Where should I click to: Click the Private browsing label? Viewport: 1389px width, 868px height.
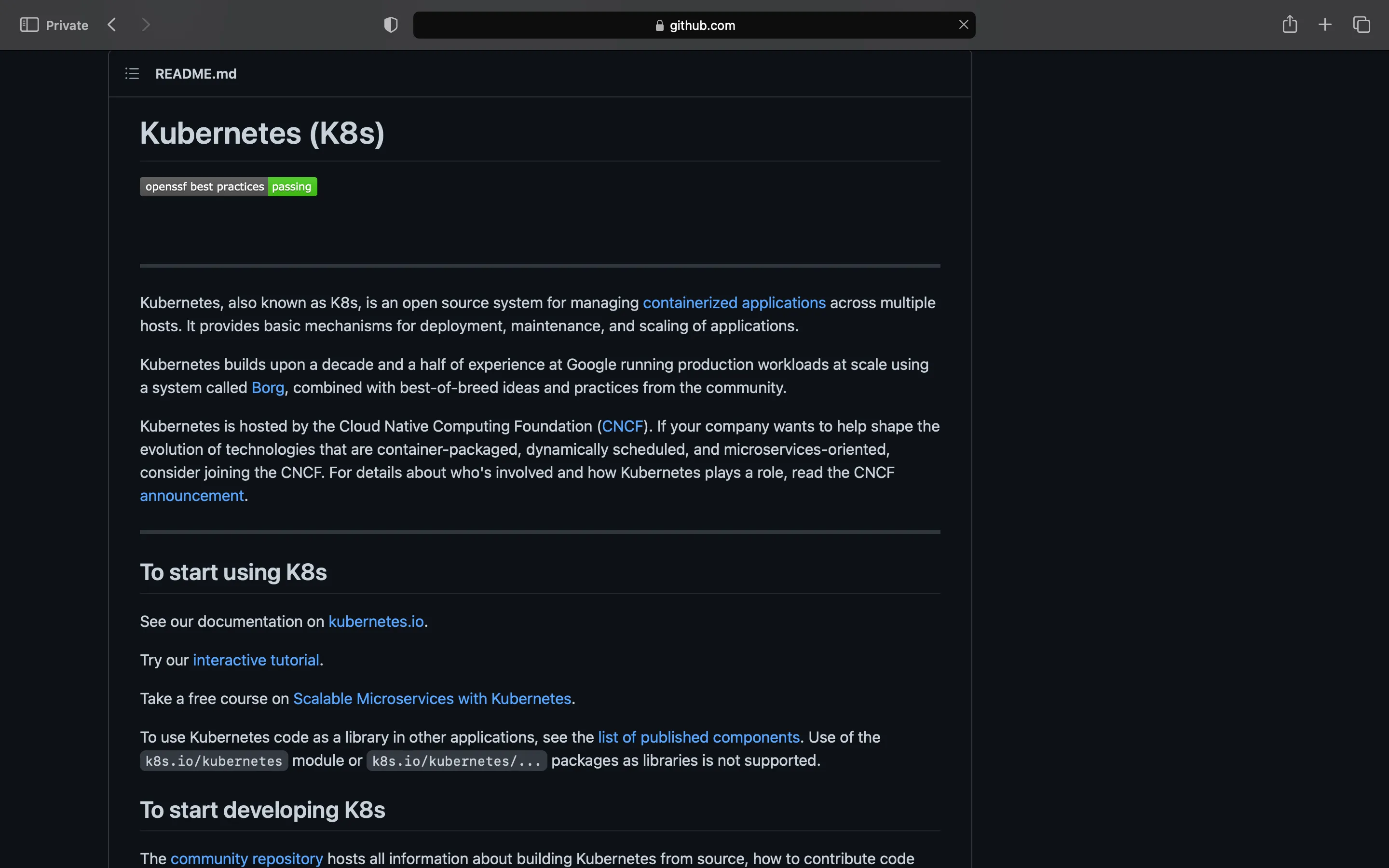pos(67,25)
